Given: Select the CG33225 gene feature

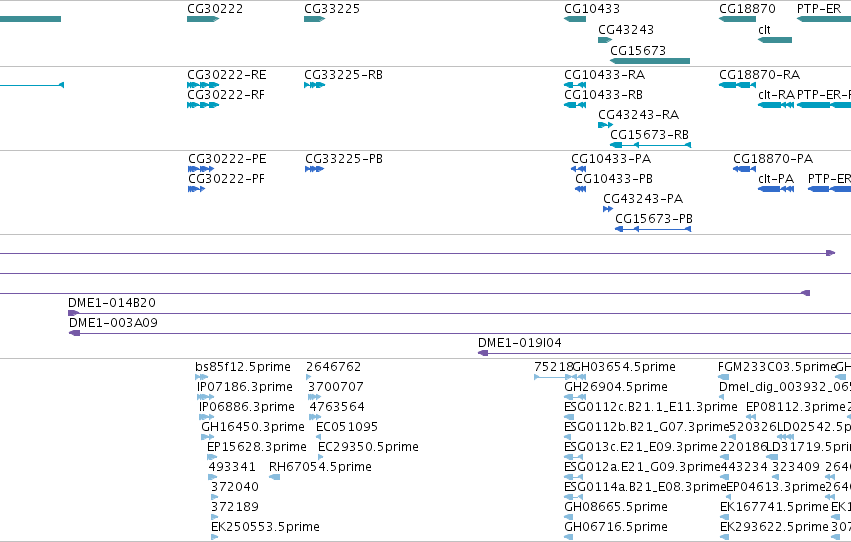Looking at the screenshot, I should (x=314, y=19).
